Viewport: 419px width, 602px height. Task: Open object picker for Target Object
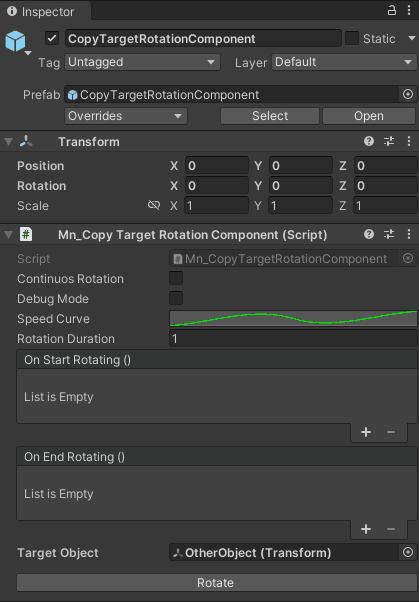[x=408, y=552]
